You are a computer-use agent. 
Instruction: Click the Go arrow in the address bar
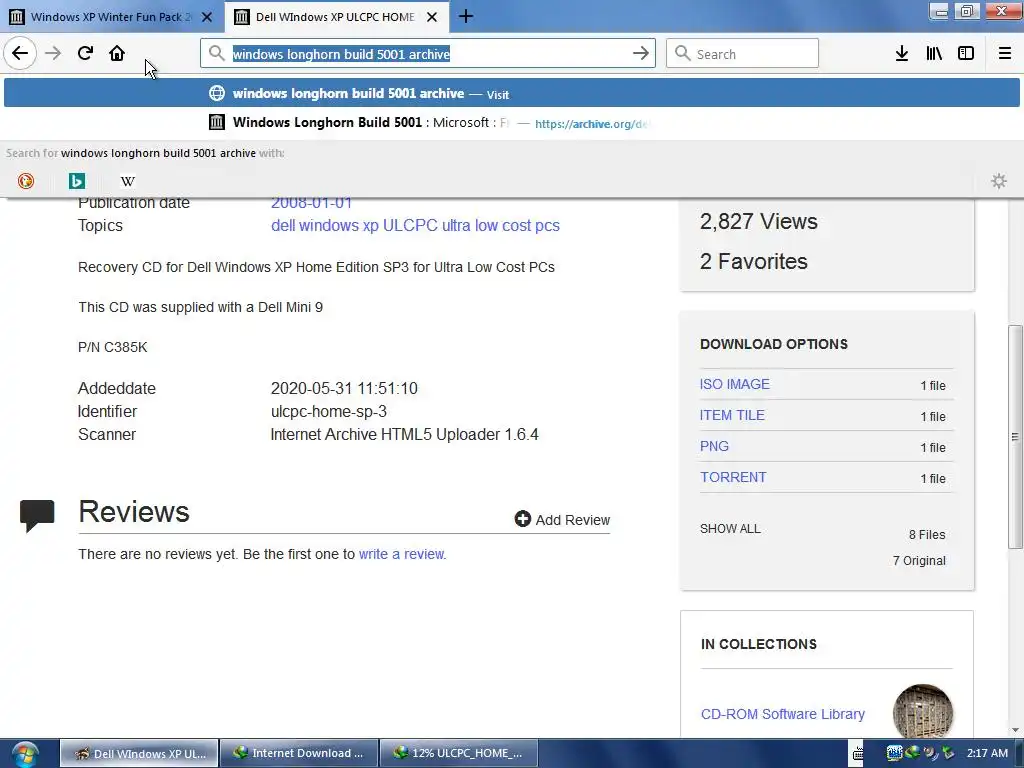(641, 54)
